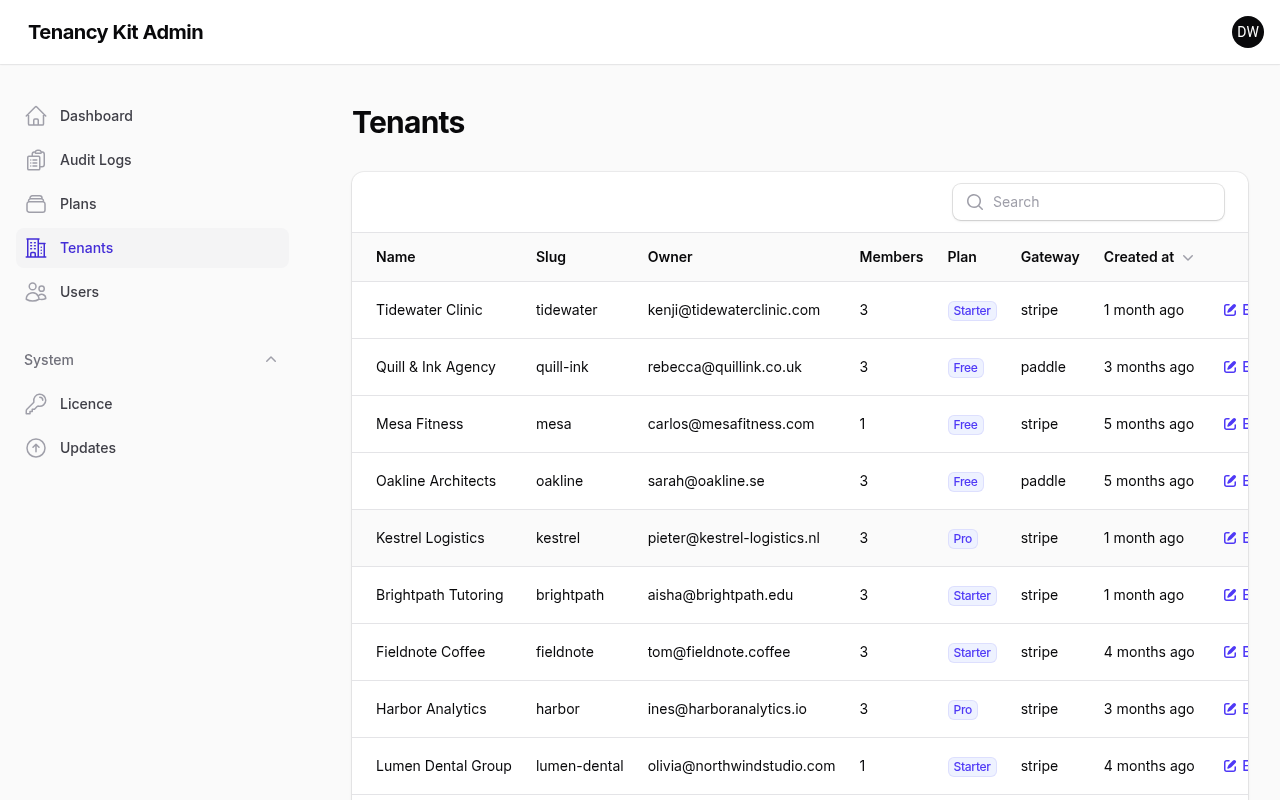Open the Harbor Analytics tenant row
Viewport: 1280px width, 800px height.
(800, 709)
